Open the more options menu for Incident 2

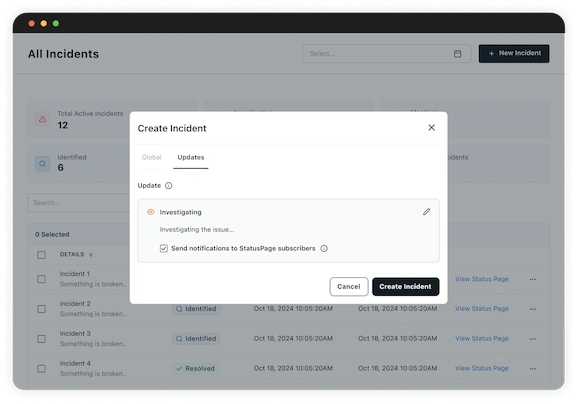tap(533, 309)
